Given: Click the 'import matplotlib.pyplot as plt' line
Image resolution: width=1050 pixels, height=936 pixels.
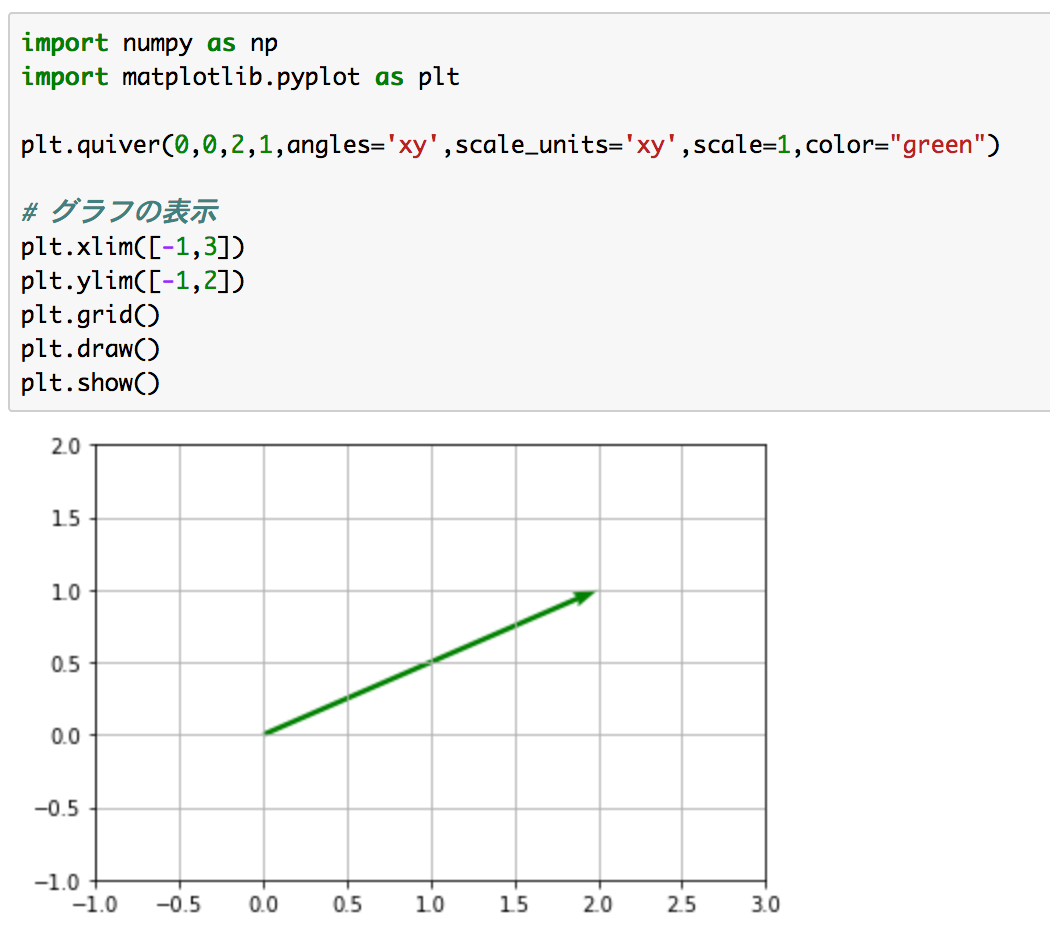Looking at the screenshot, I should (240, 77).
